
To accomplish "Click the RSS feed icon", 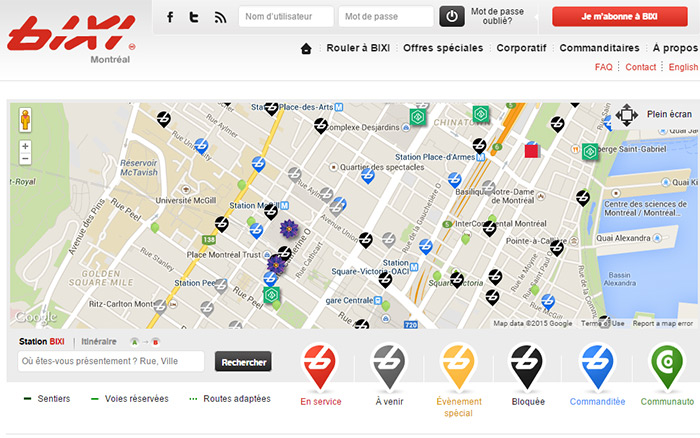I will [220, 17].
